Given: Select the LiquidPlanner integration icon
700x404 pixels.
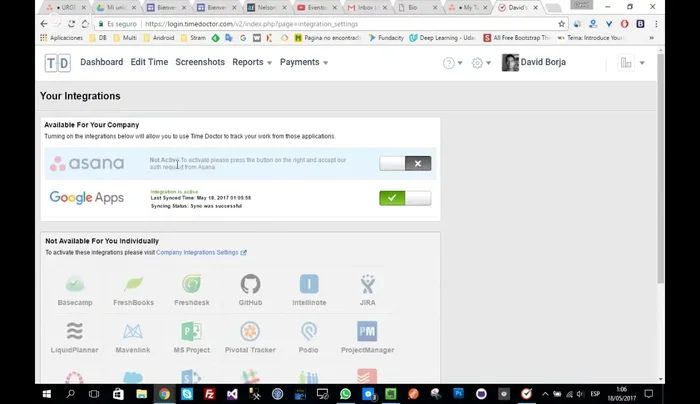Looking at the screenshot, I should 75,331.
